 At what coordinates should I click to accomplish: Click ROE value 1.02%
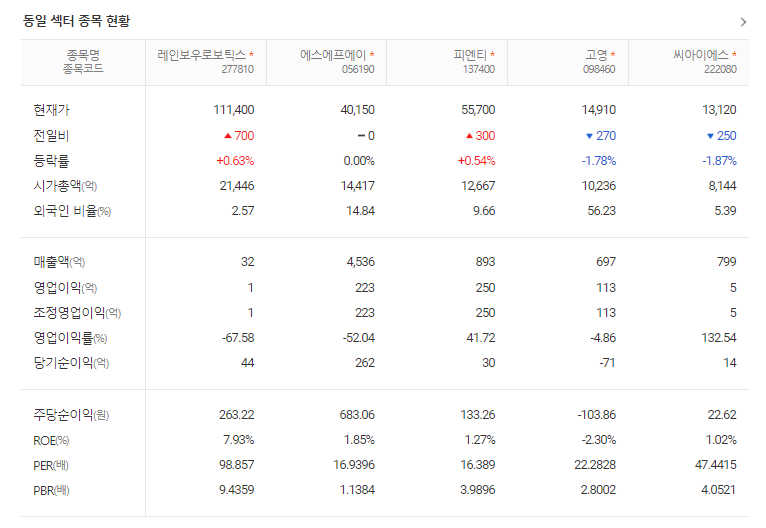coord(721,440)
